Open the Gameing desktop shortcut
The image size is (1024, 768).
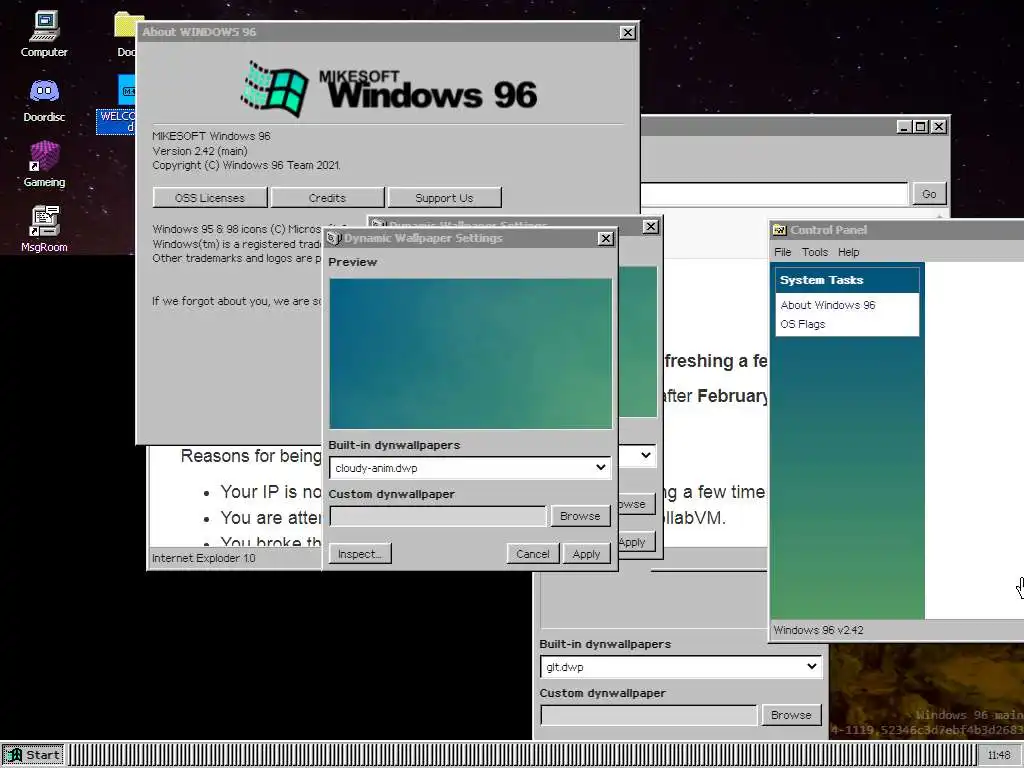tap(44, 165)
